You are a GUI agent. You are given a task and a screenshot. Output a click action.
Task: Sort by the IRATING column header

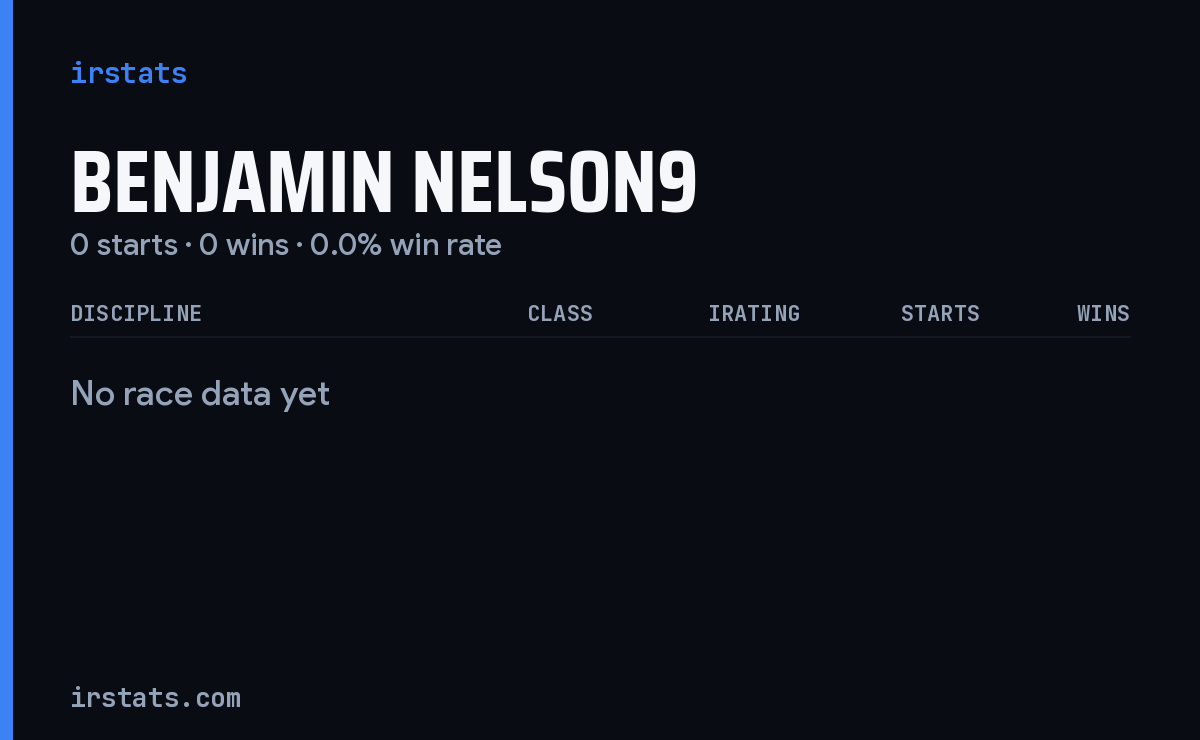pos(754,313)
